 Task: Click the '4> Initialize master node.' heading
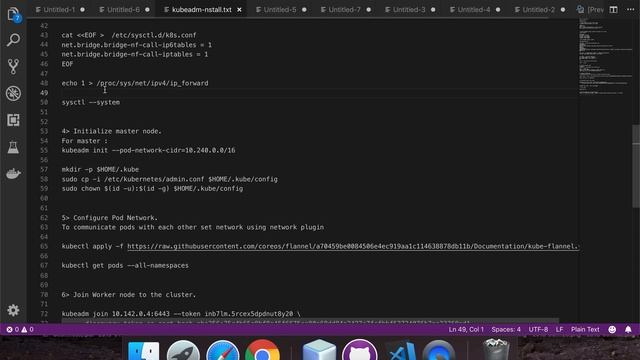pos(111,131)
